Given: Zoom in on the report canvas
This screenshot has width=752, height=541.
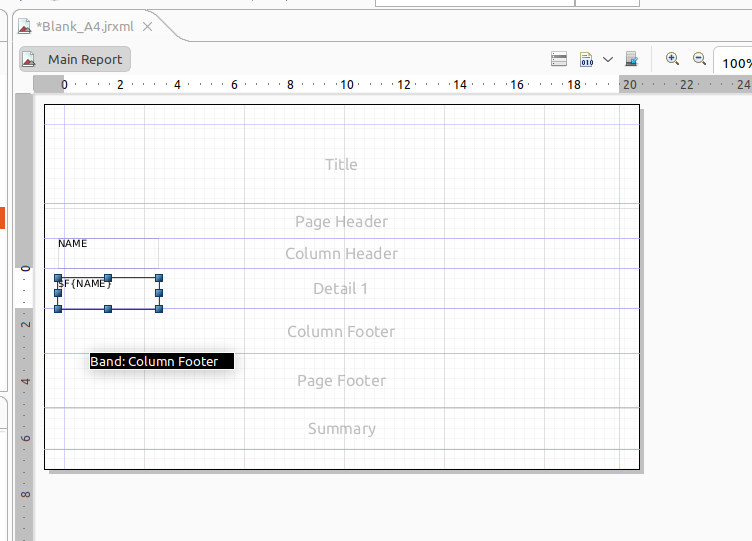Looking at the screenshot, I should coord(672,60).
